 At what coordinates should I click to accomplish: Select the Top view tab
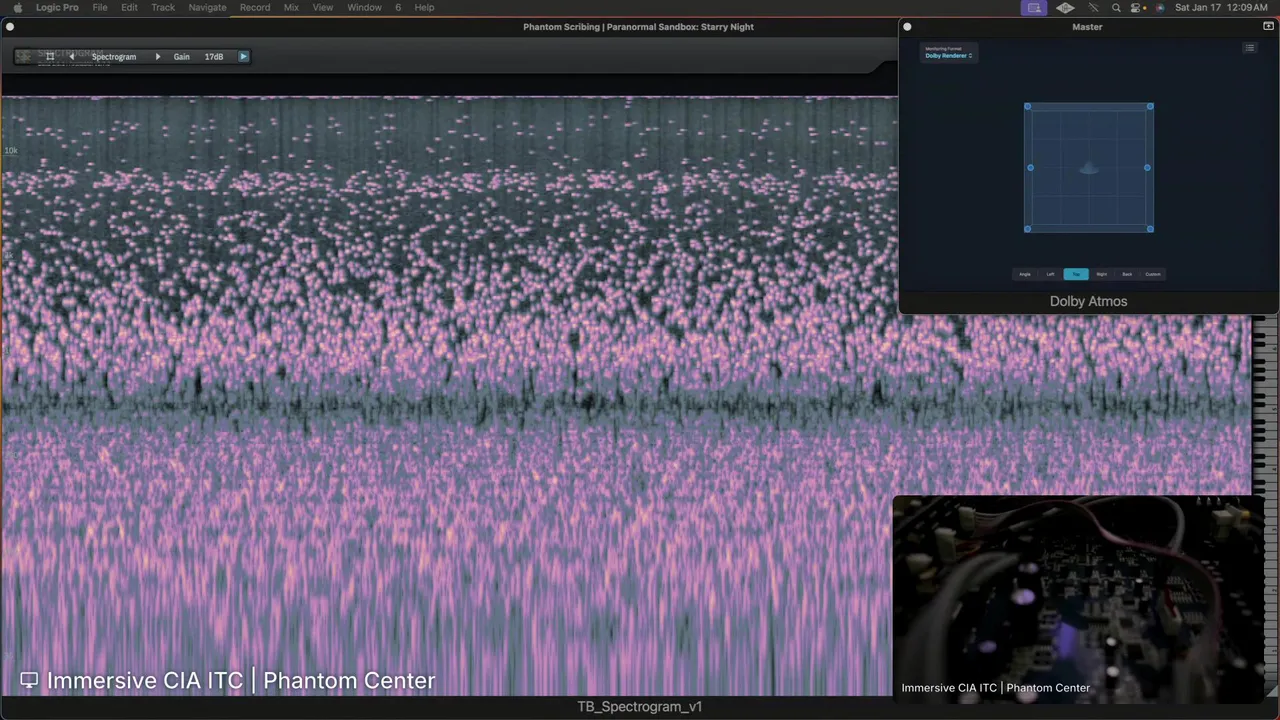click(1076, 274)
